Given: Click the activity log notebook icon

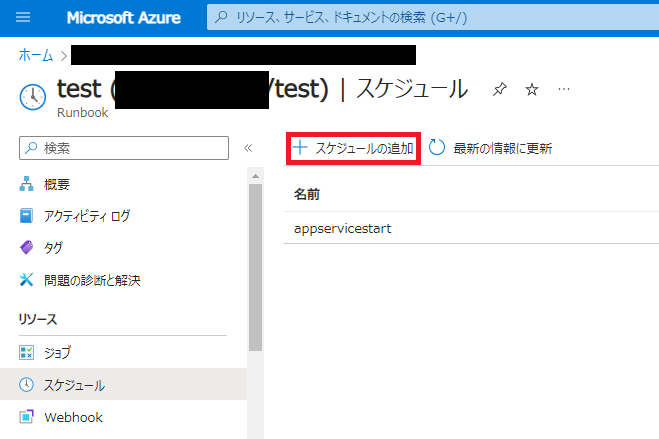Looking at the screenshot, I should tap(26, 216).
